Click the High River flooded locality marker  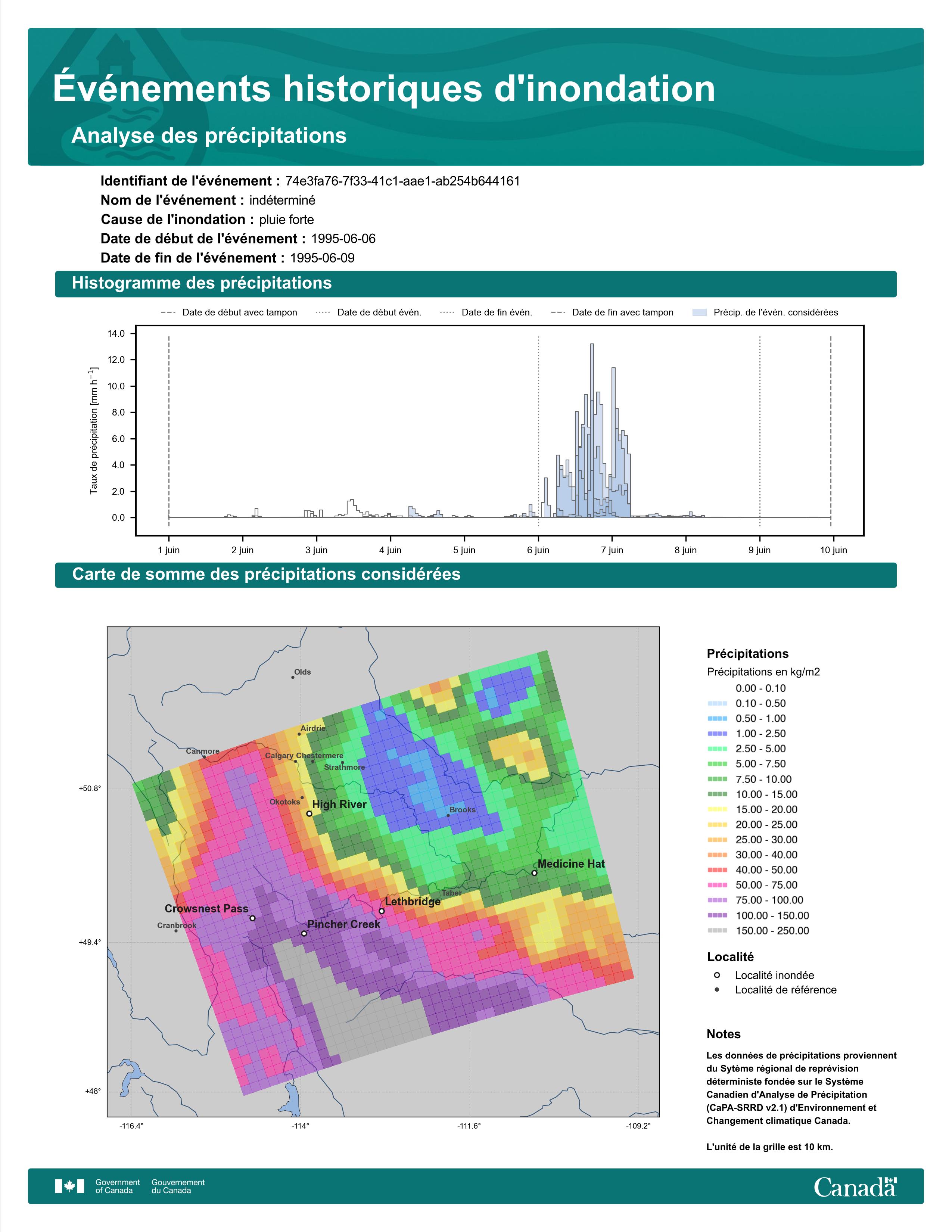click(x=309, y=813)
